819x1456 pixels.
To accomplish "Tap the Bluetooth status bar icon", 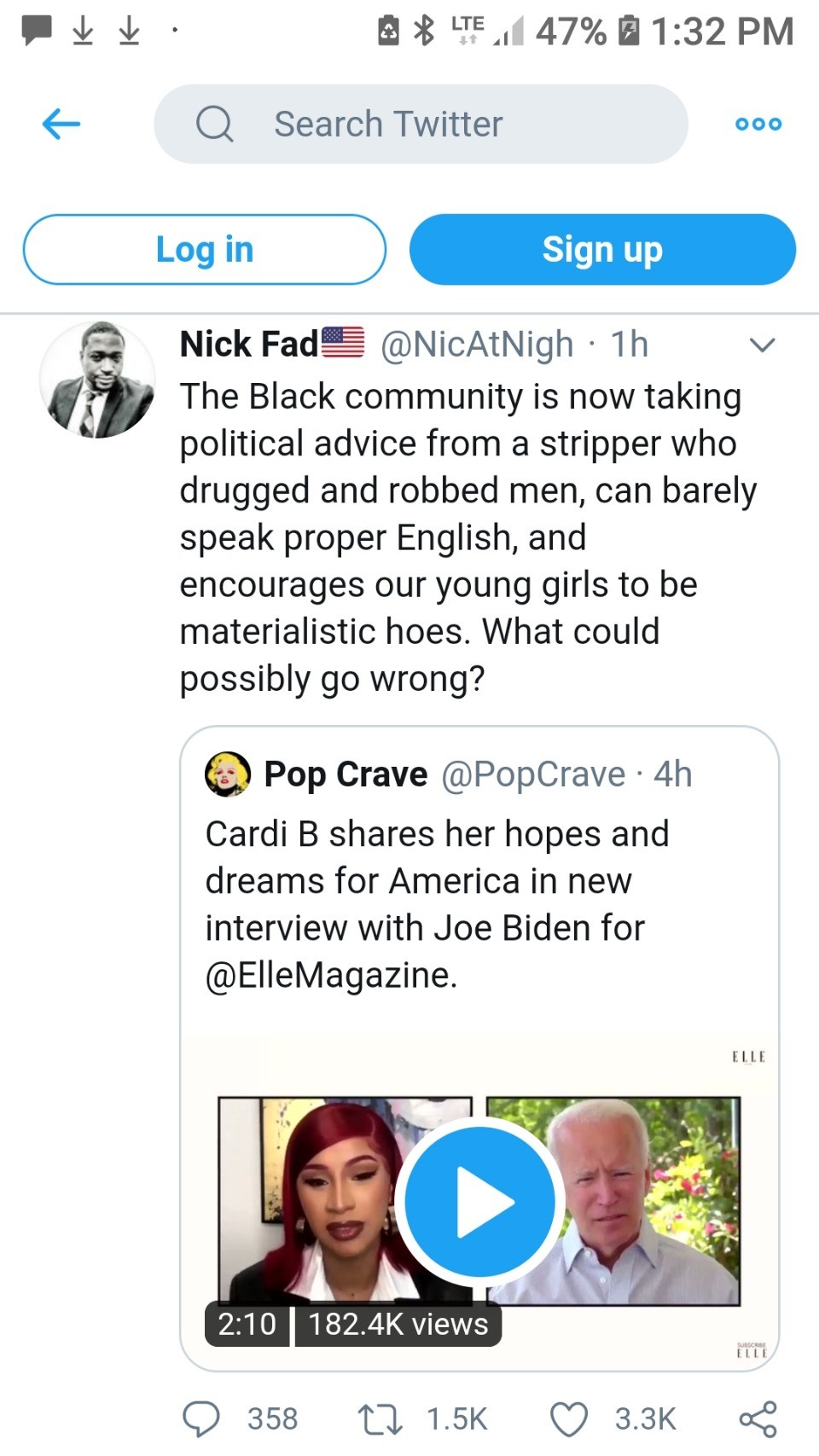I will click(424, 32).
